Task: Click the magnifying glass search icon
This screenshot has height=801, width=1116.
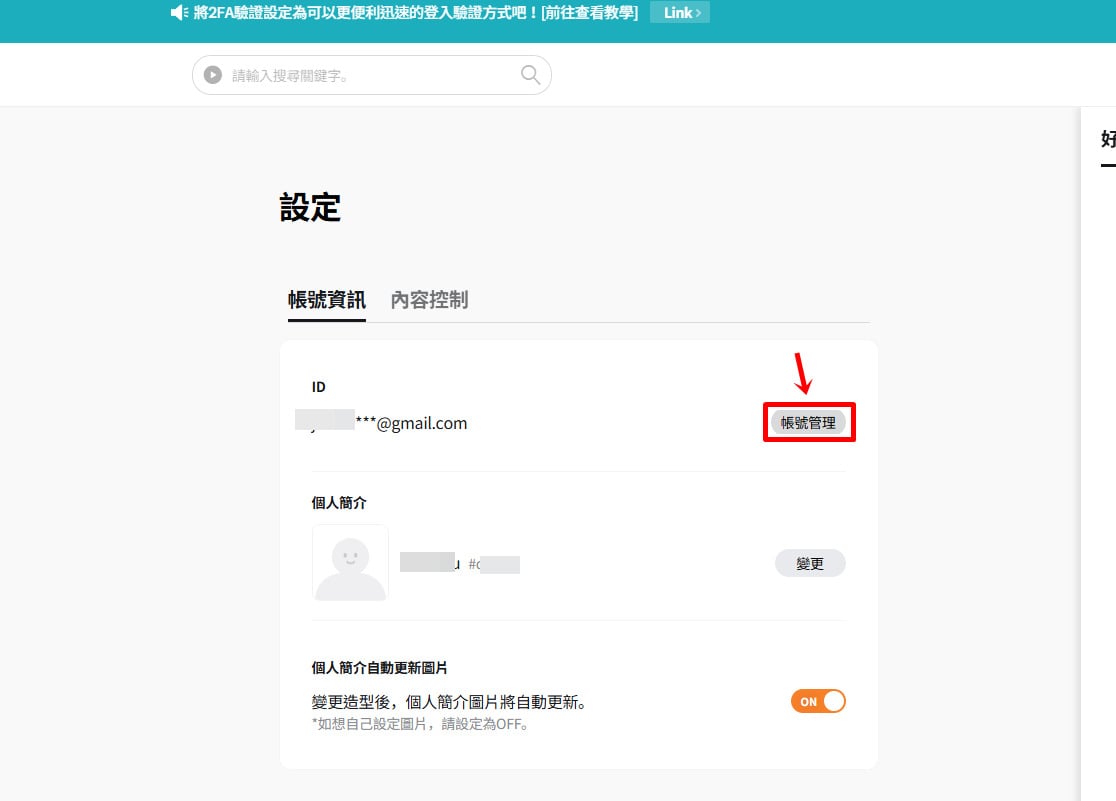Action: [x=530, y=74]
